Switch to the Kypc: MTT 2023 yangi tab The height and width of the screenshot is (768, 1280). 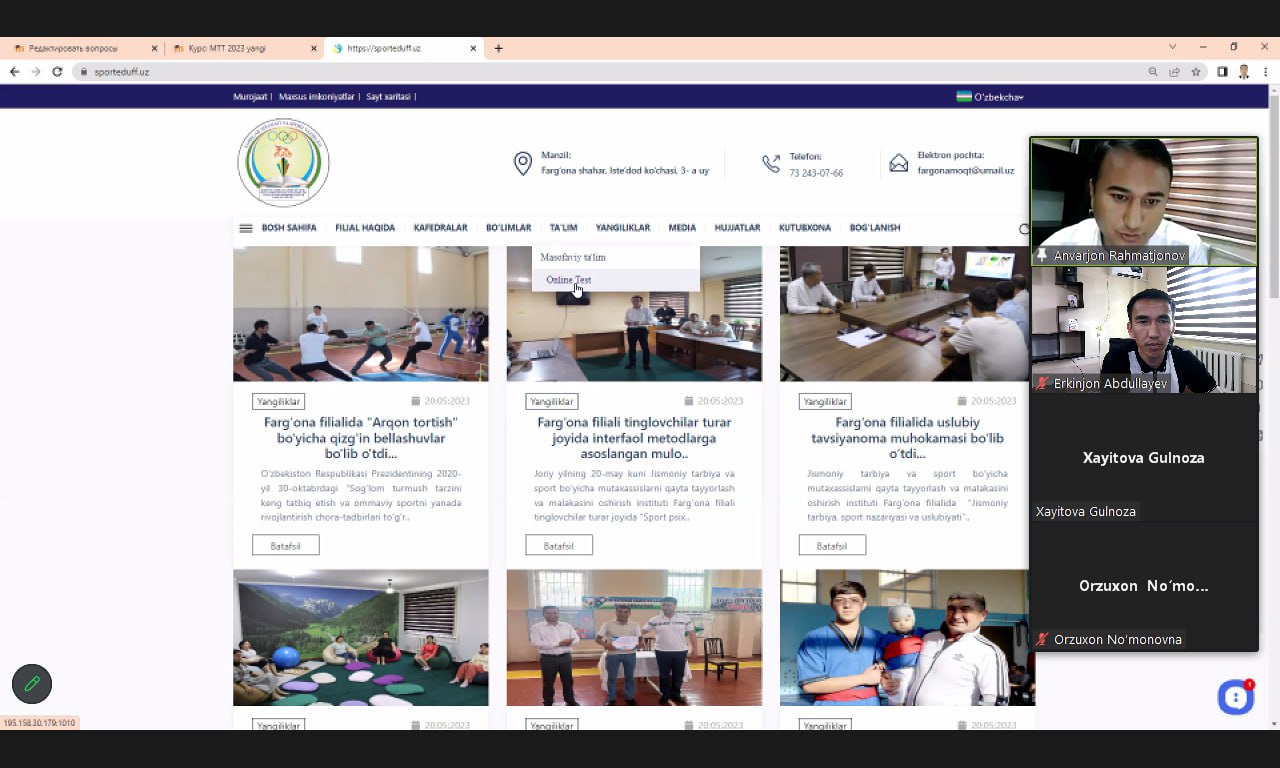pos(240,48)
